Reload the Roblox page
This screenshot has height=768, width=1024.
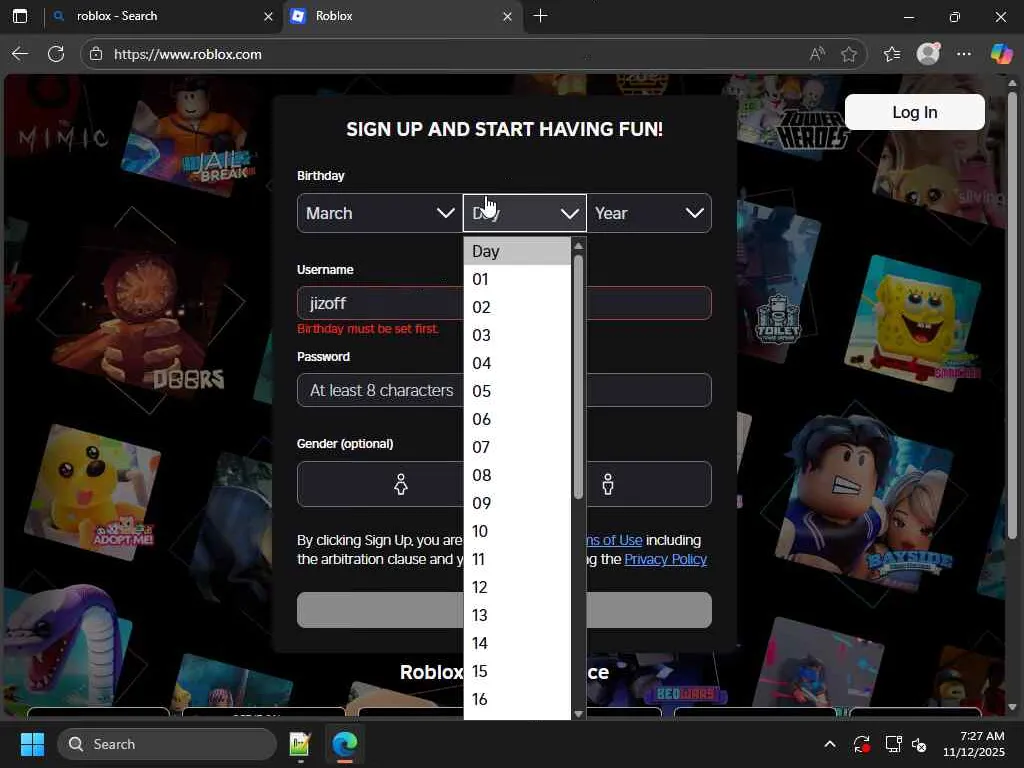pos(56,54)
